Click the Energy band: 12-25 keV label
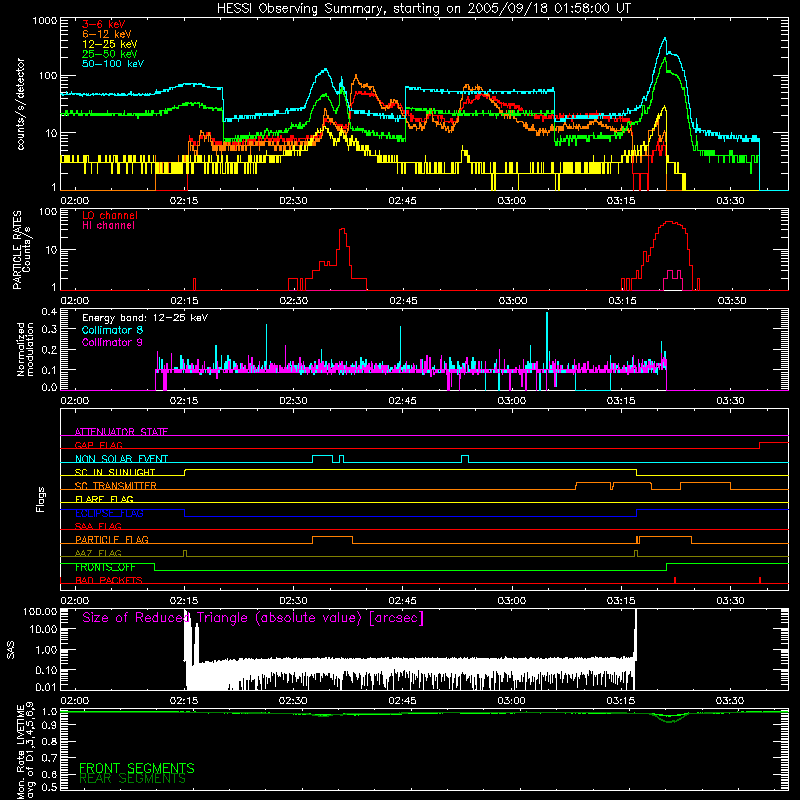 [x=145, y=318]
